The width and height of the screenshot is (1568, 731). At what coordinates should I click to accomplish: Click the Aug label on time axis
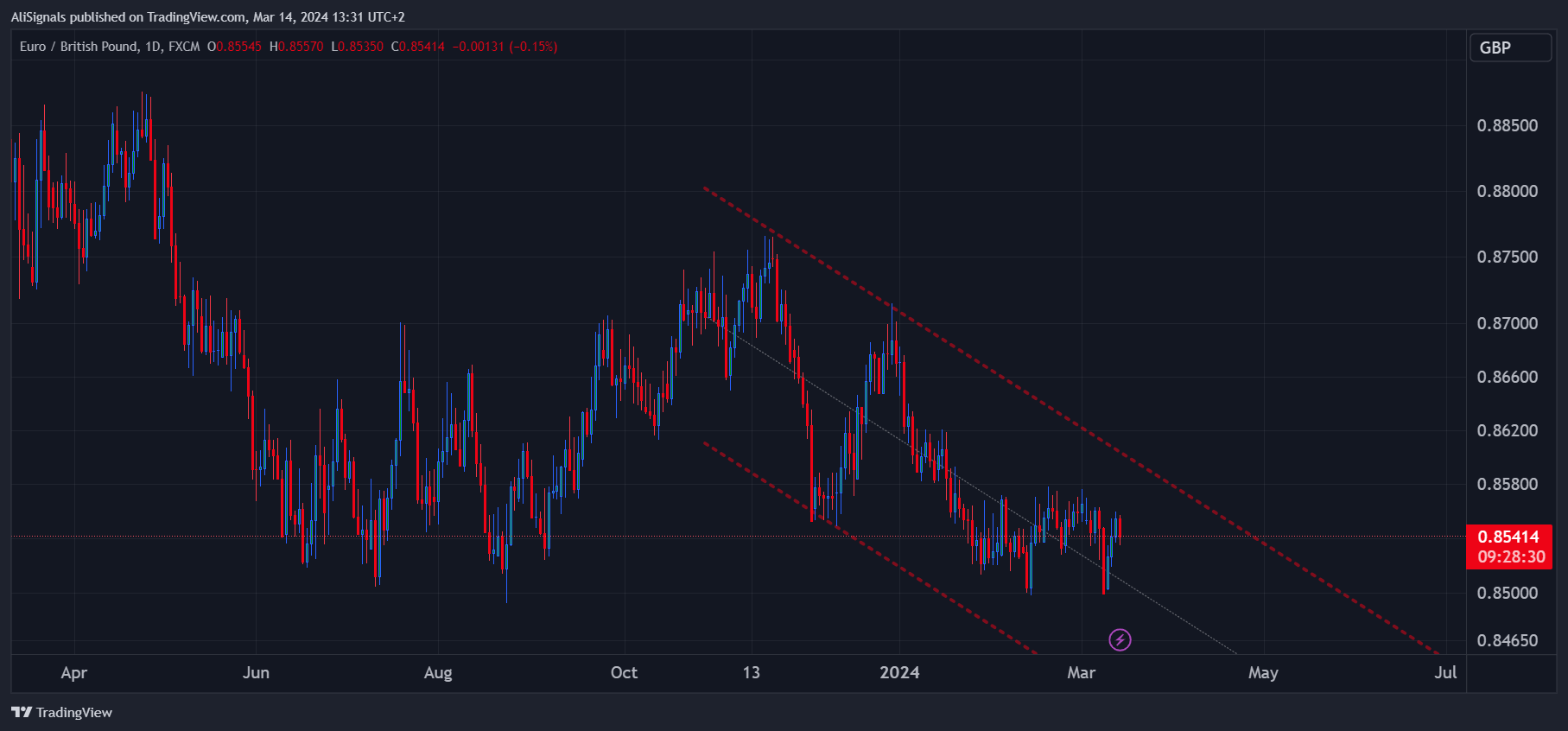click(x=438, y=673)
